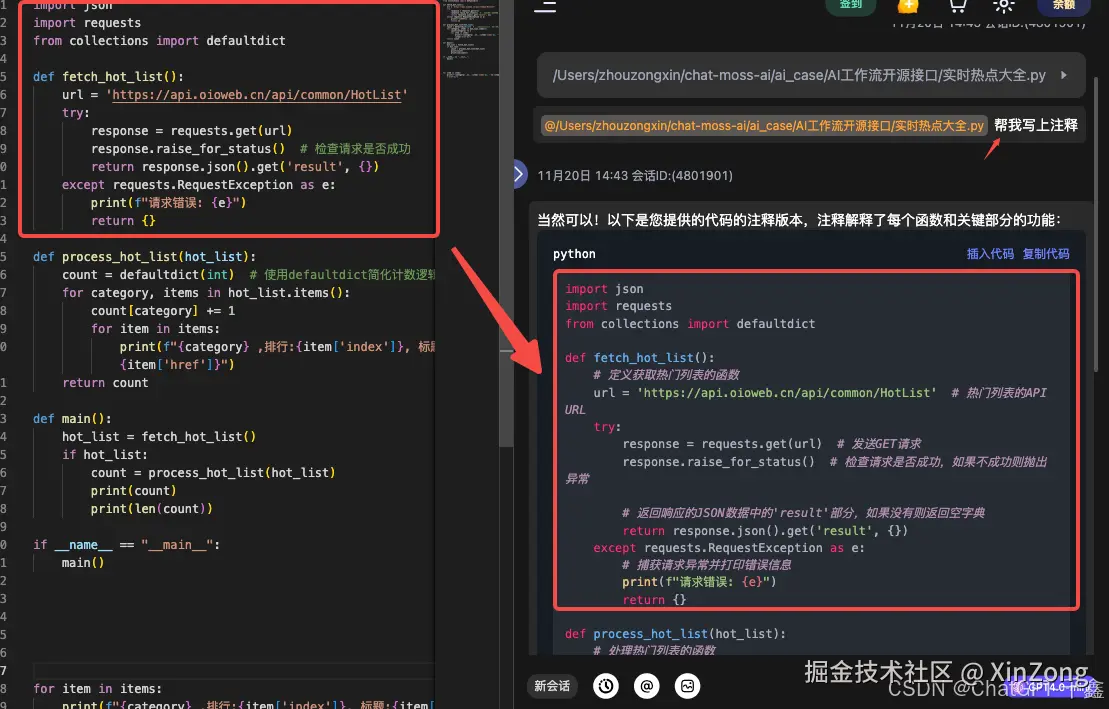1109x709 pixels.
Task: Click the 余额 balance button
Action: click(x=1063, y=7)
